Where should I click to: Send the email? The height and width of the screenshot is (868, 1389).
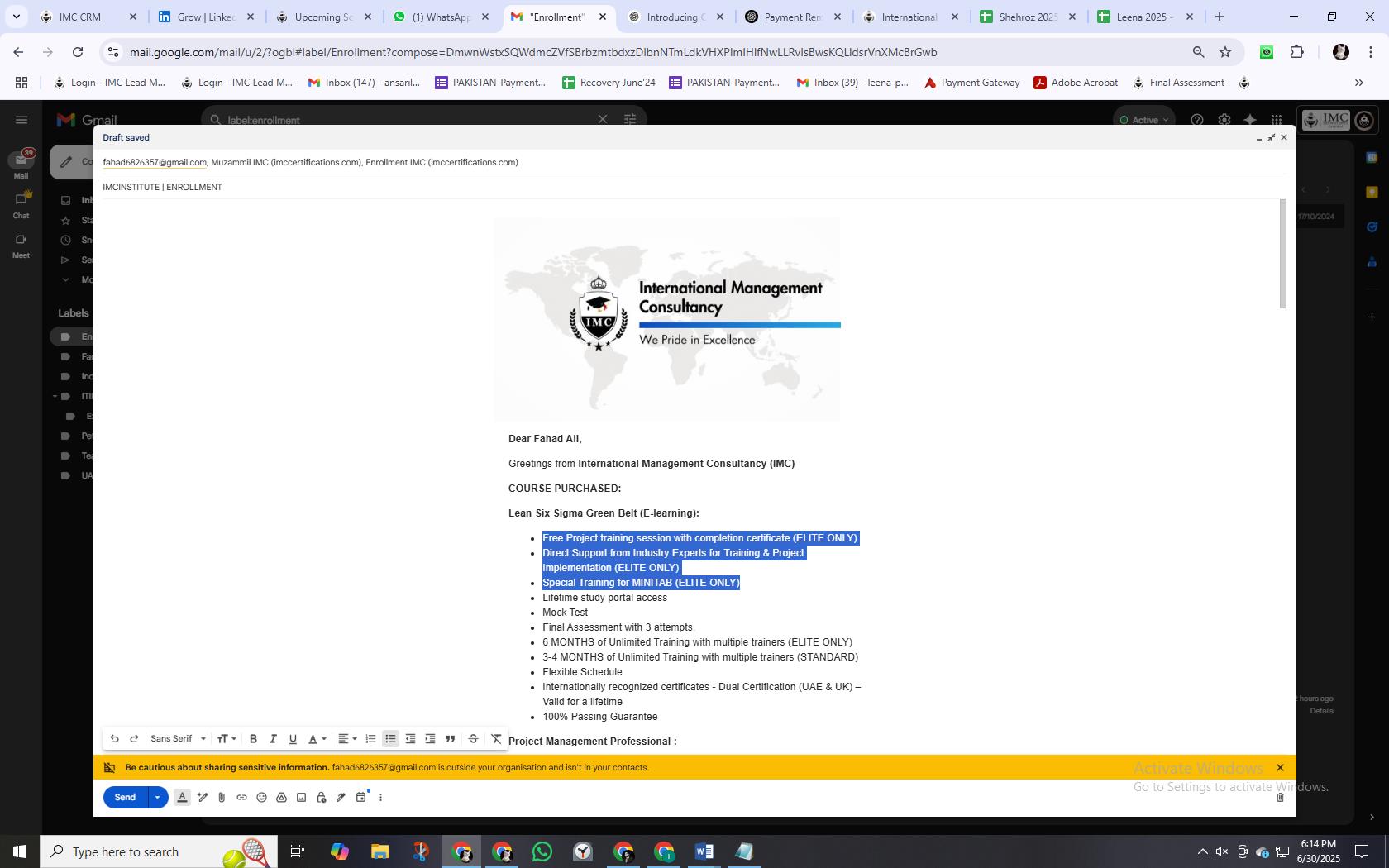pyautogui.click(x=125, y=798)
